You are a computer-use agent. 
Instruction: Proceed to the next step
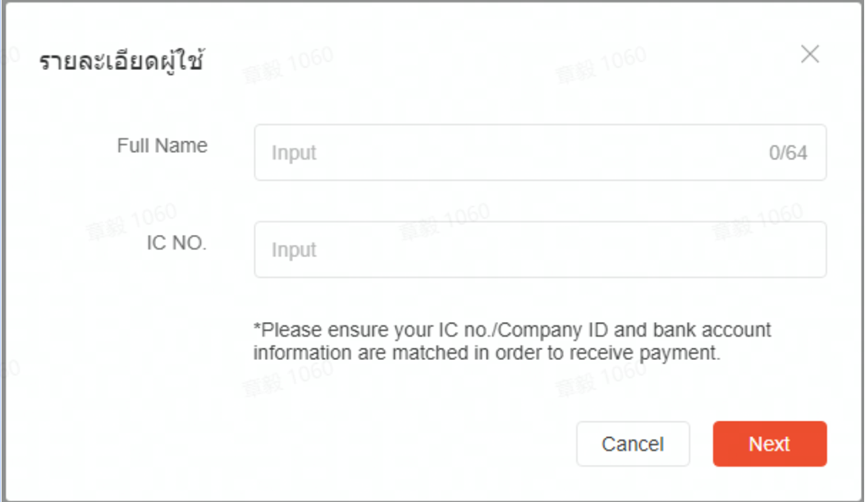point(769,444)
